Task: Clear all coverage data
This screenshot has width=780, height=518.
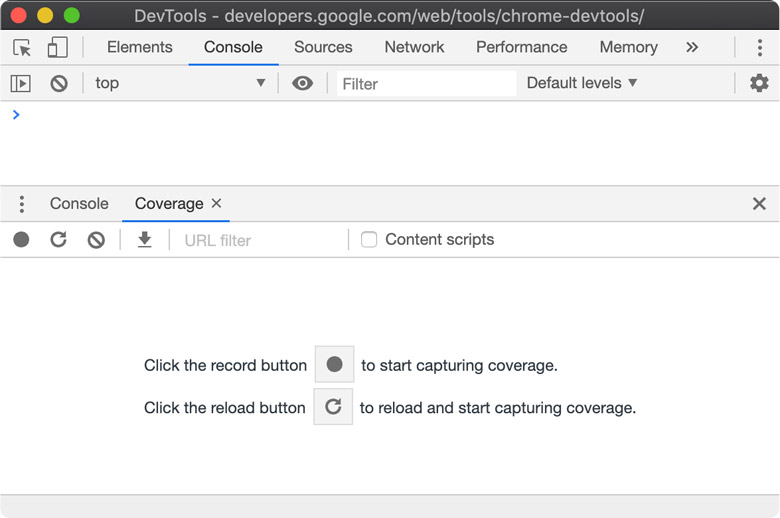Action: 96,240
